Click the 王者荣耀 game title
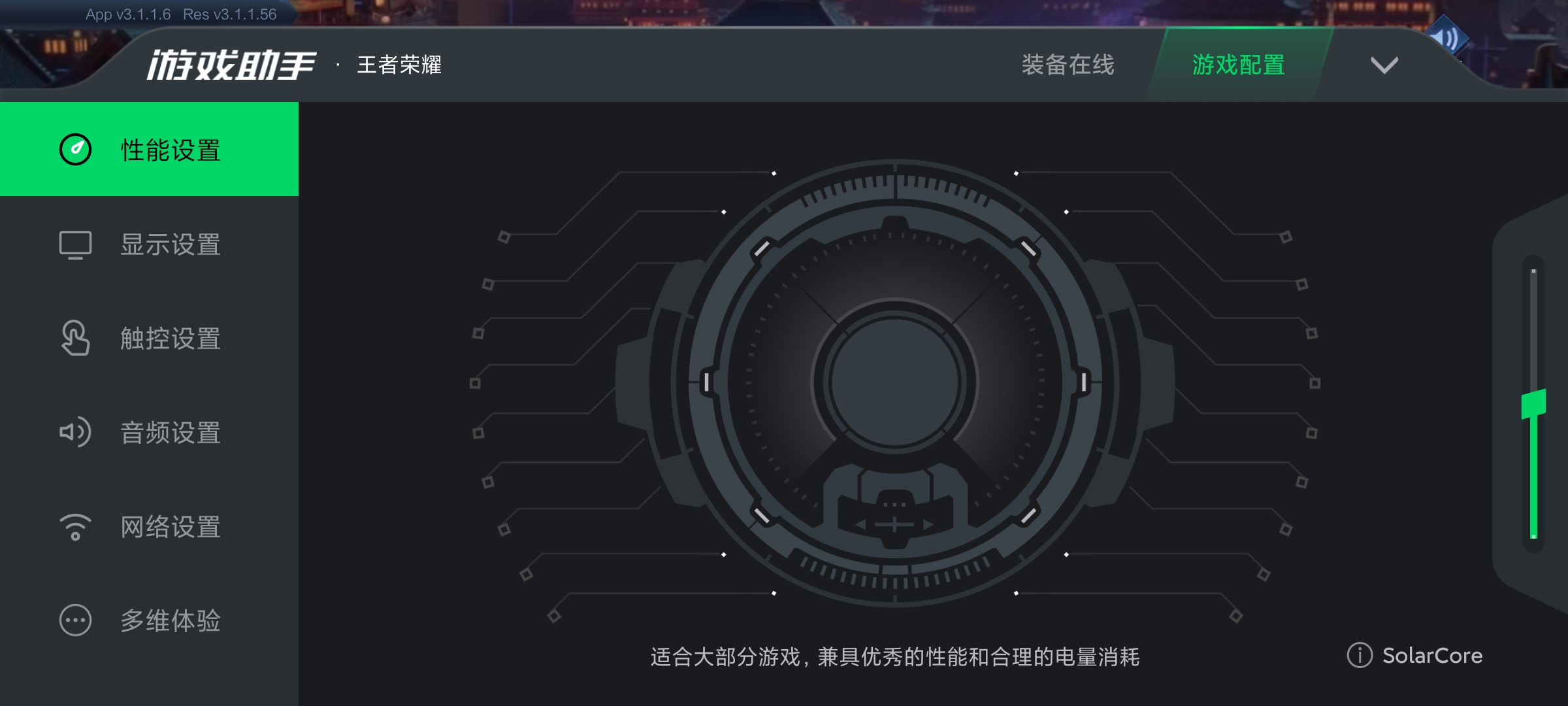 399,65
